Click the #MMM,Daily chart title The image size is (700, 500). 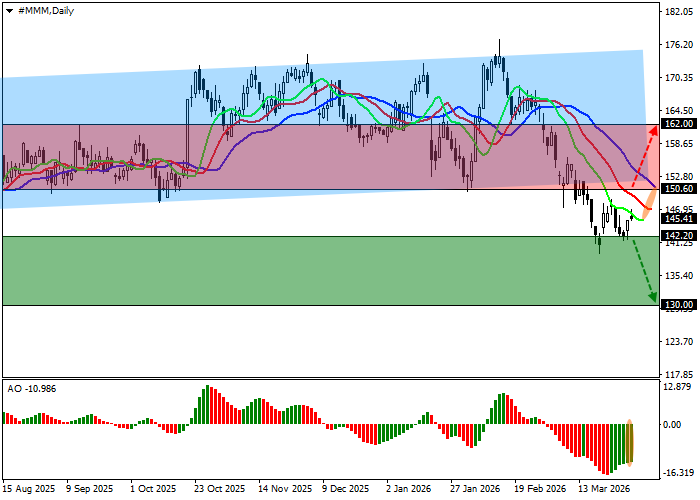point(45,9)
